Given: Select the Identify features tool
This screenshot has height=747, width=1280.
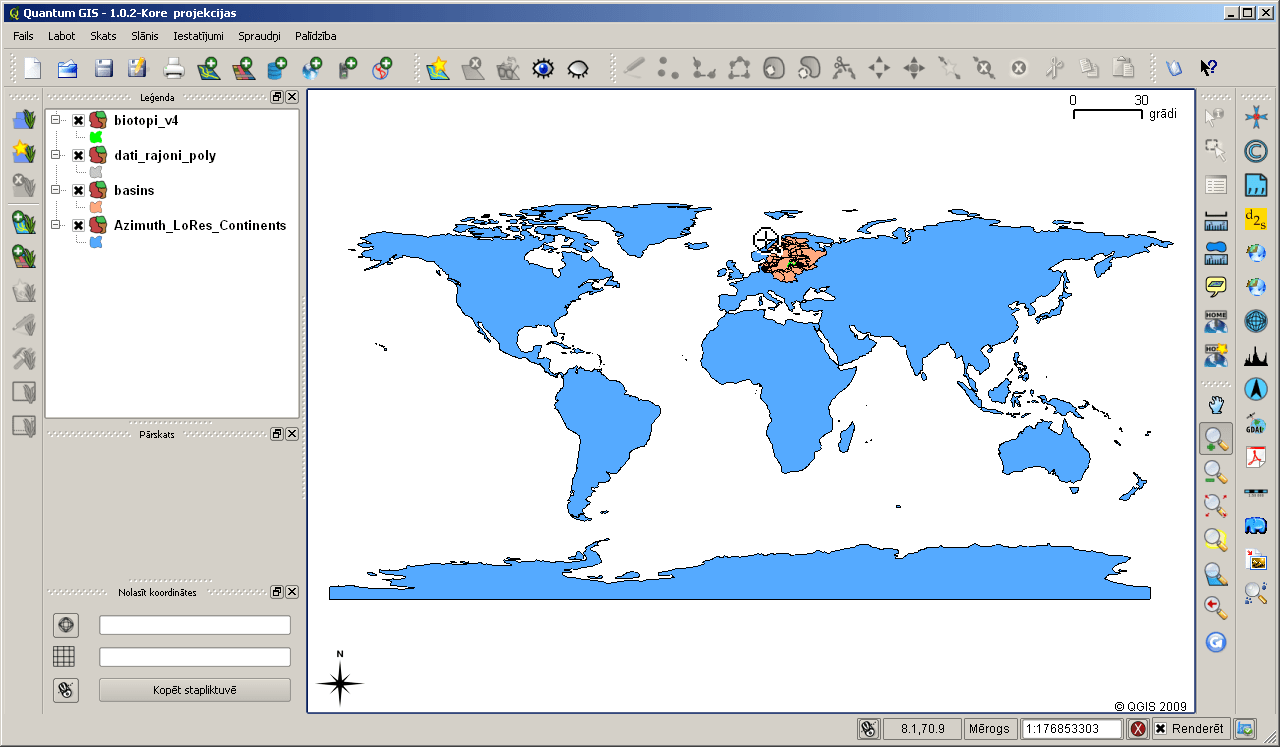Looking at the screenshot, I should click(1216, 117).
